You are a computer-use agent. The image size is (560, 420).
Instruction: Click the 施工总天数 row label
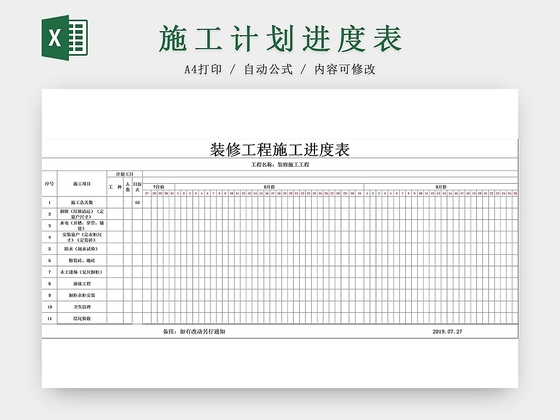[x=82, y=202]
